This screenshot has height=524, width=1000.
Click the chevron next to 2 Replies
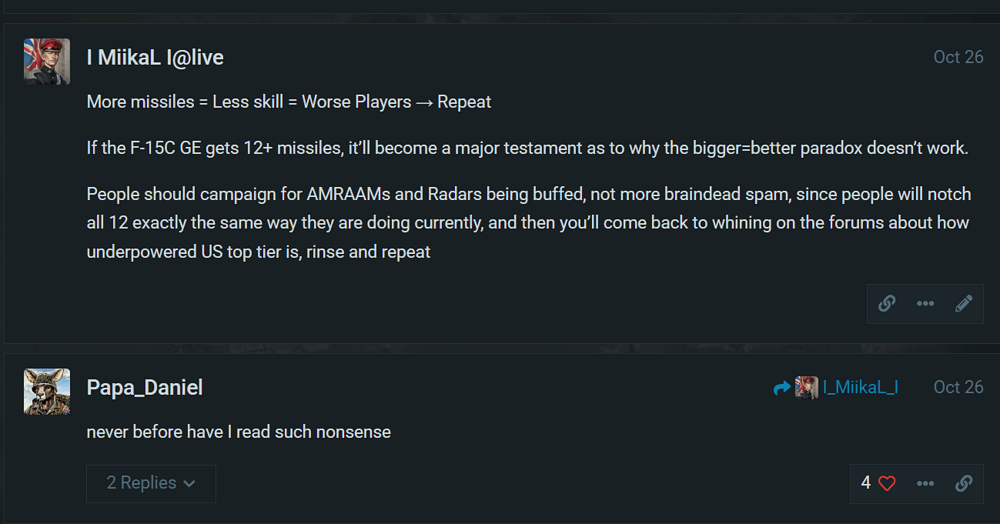click(x=190, y=484)
